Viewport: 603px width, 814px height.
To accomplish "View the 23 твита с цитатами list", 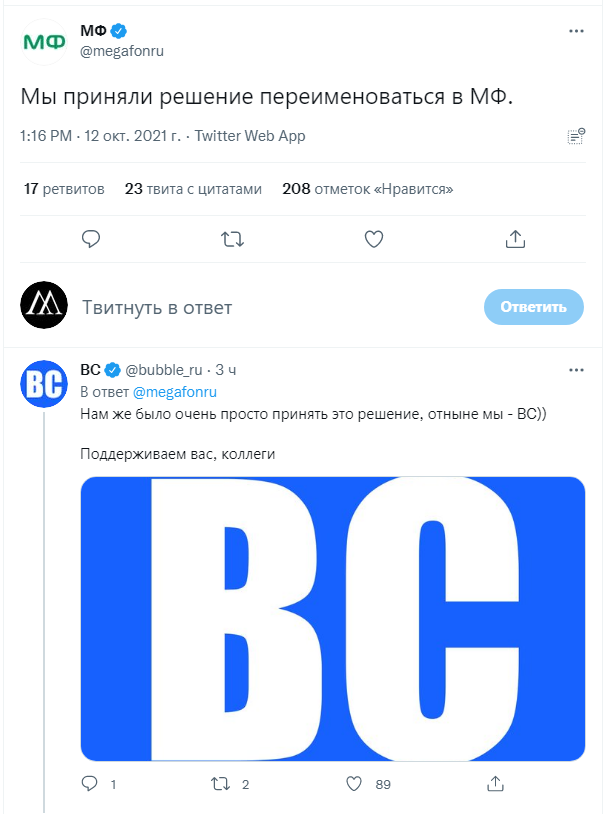I will point(193,188).
